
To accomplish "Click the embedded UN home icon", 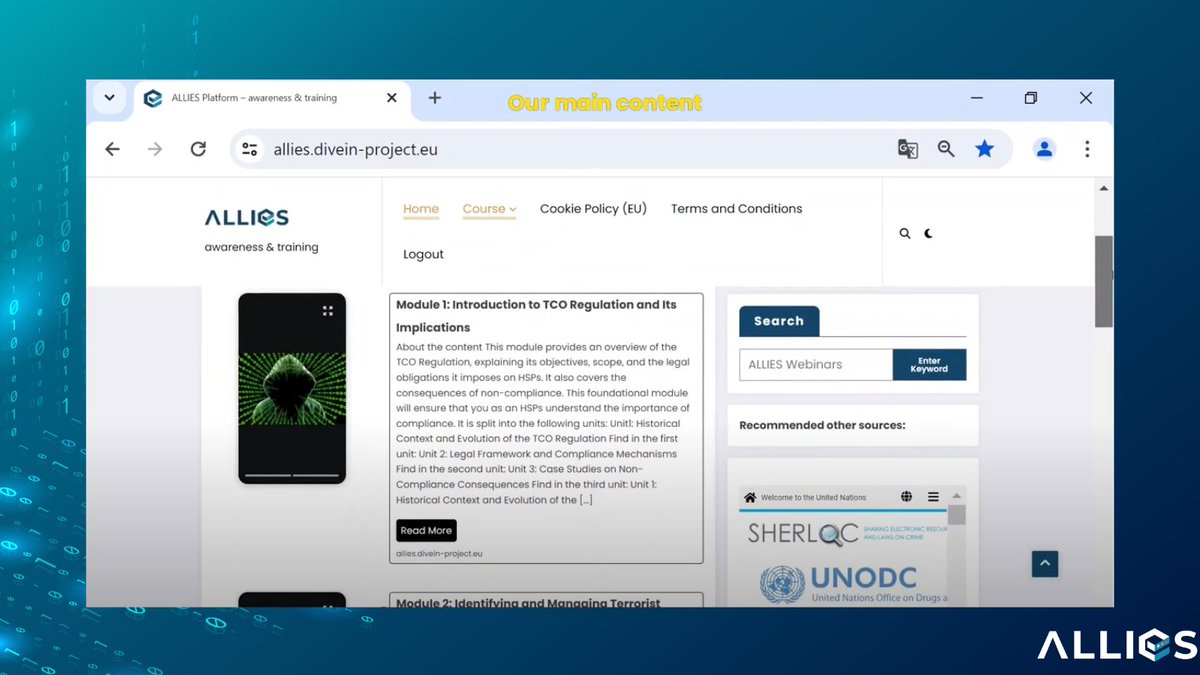I will point(750,497).
